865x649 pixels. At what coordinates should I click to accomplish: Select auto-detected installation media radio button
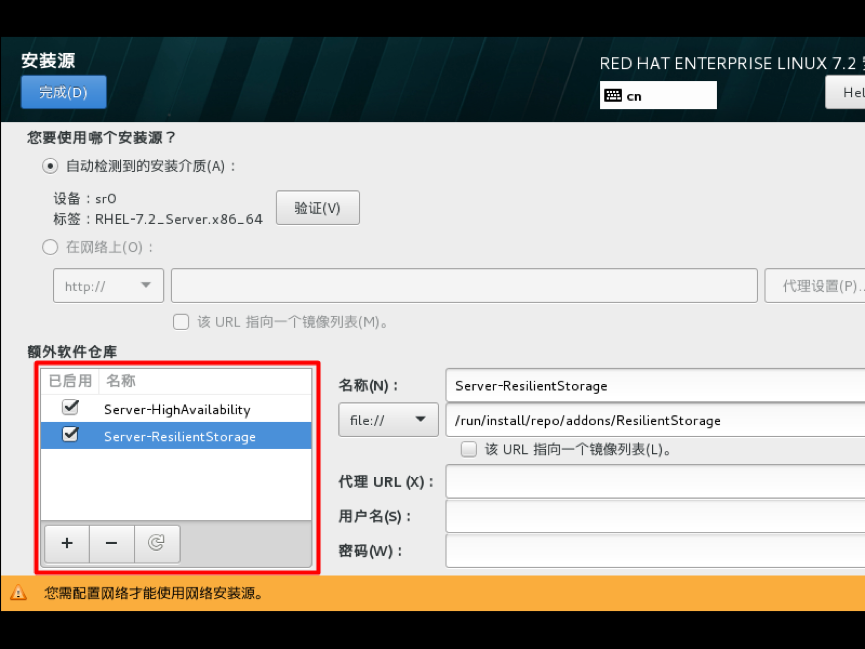point(50,166)
